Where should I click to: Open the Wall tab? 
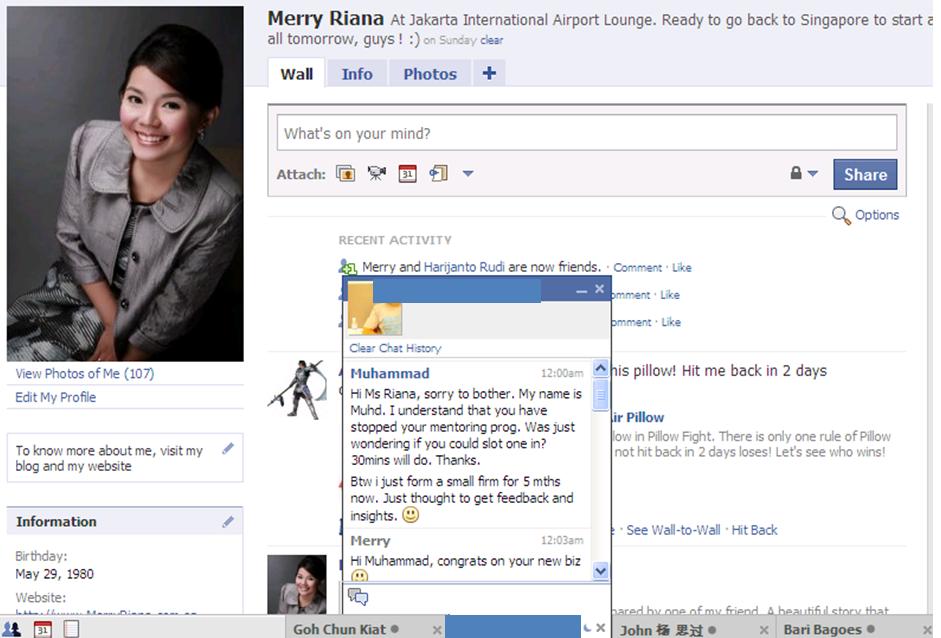point(296,74)
